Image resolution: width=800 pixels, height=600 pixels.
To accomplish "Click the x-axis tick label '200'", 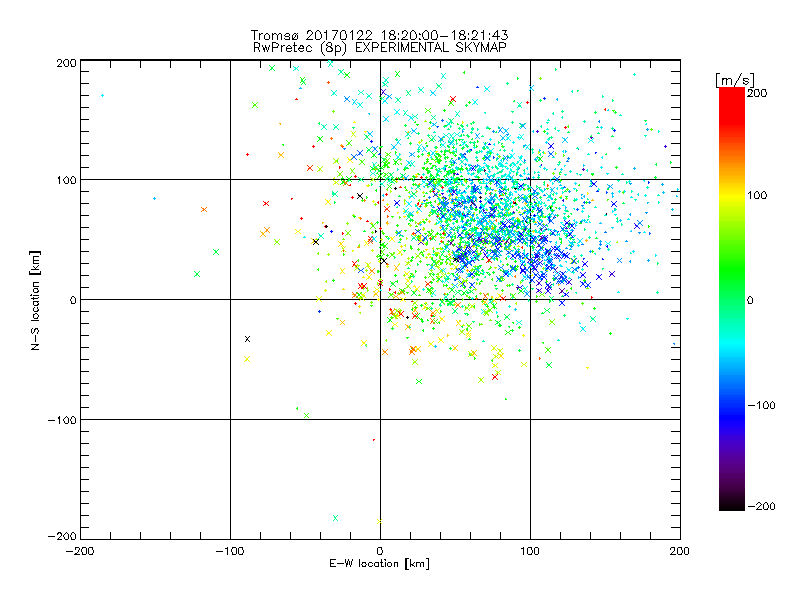I will point(680,551).
